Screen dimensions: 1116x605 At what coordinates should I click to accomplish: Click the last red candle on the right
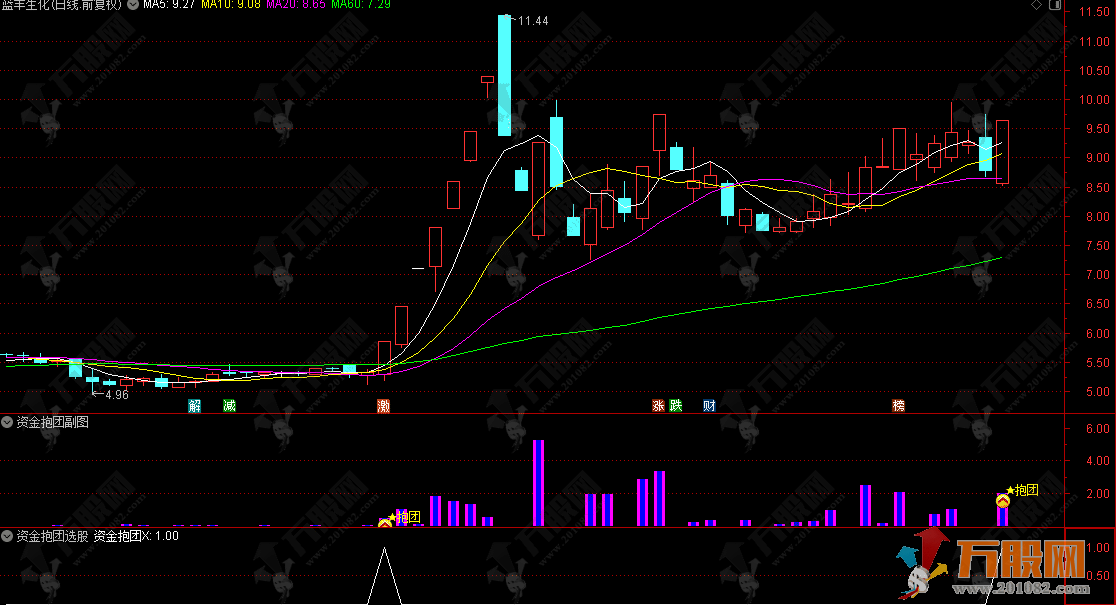[1002, 152]
